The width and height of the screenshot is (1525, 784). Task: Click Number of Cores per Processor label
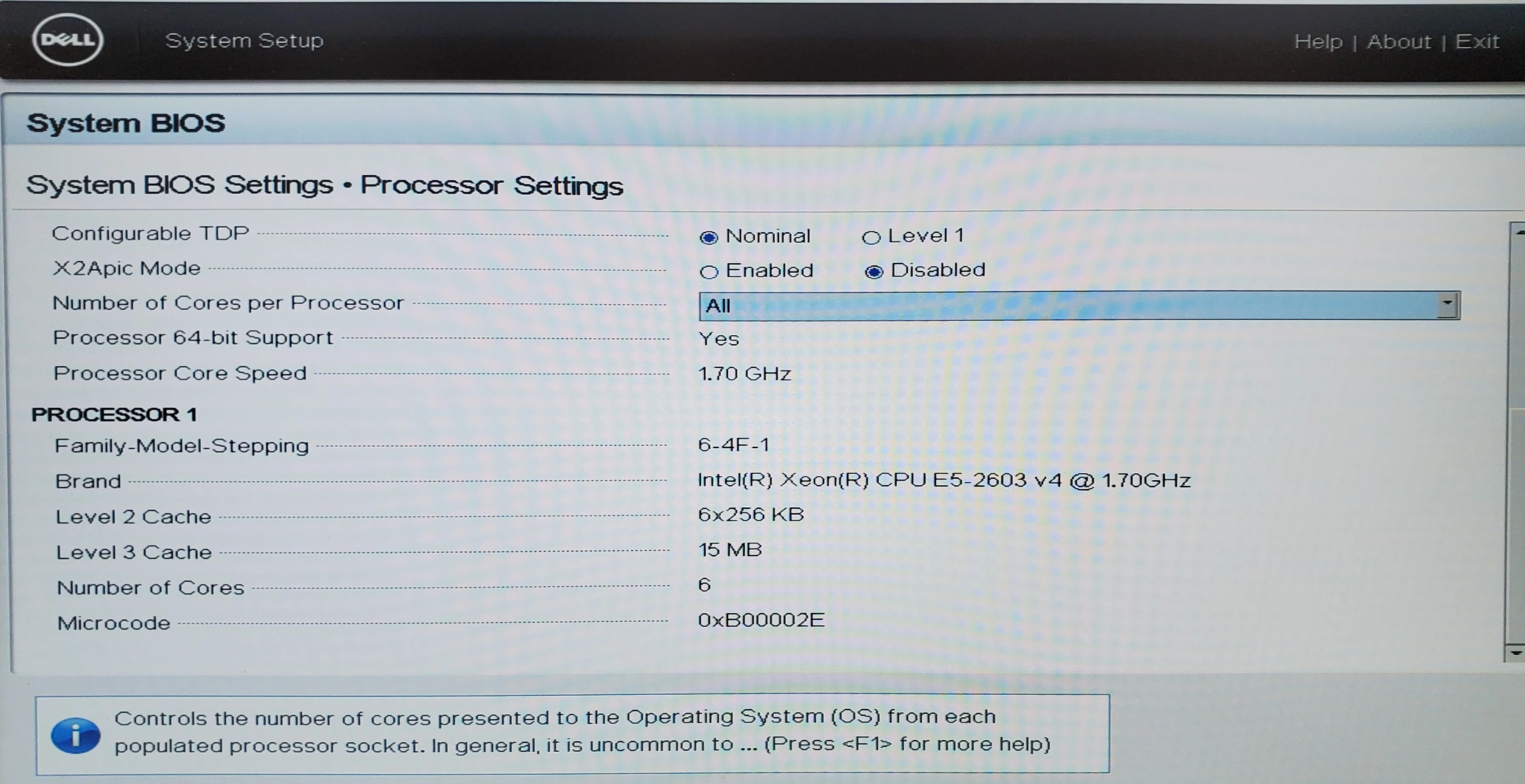228,303
